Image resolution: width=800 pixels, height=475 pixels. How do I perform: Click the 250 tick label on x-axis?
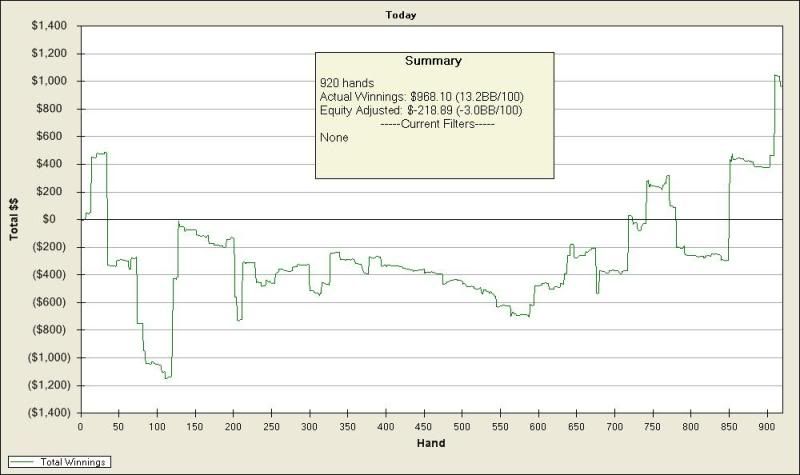pyautogui.click(x=271, y=426)
